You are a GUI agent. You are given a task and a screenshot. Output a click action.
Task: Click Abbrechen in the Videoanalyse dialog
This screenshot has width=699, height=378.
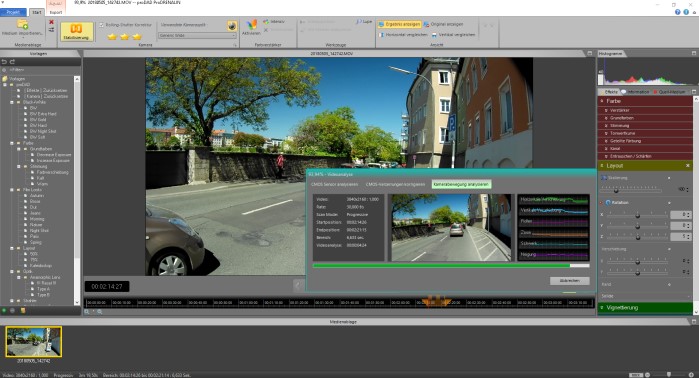click(569, 281)
